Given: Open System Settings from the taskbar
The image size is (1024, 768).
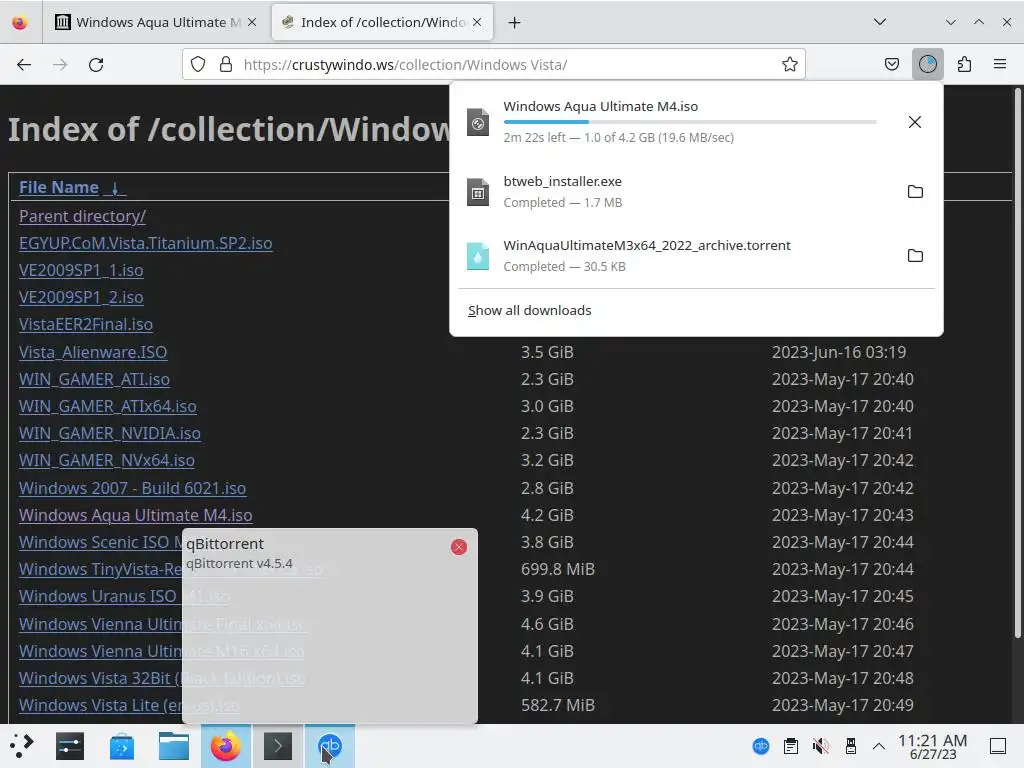Looking at the screenshot, I should pos(70,746).
